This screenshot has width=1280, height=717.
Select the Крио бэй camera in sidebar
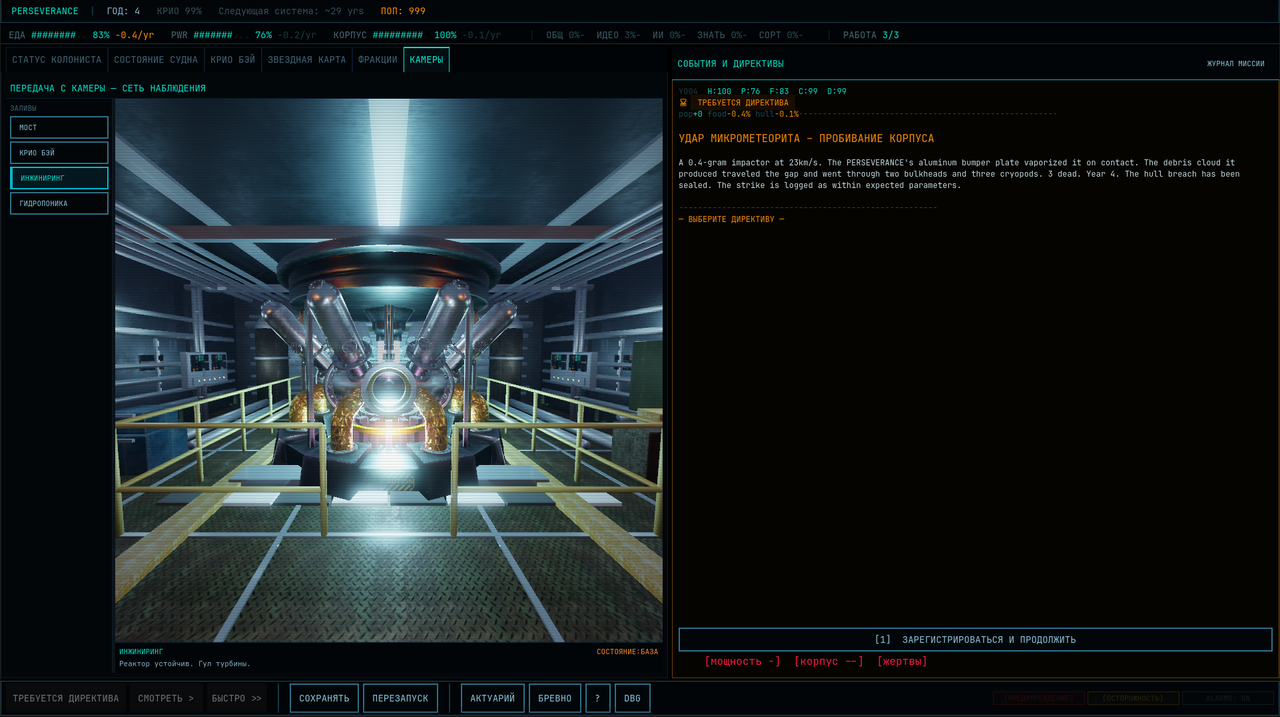[x=59, y=153]
